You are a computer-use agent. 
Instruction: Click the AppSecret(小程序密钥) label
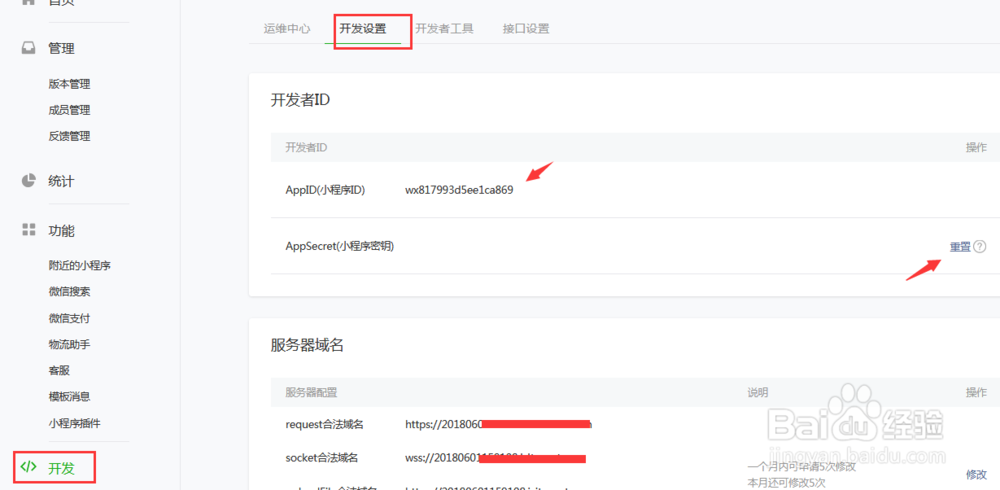point(340,246)
